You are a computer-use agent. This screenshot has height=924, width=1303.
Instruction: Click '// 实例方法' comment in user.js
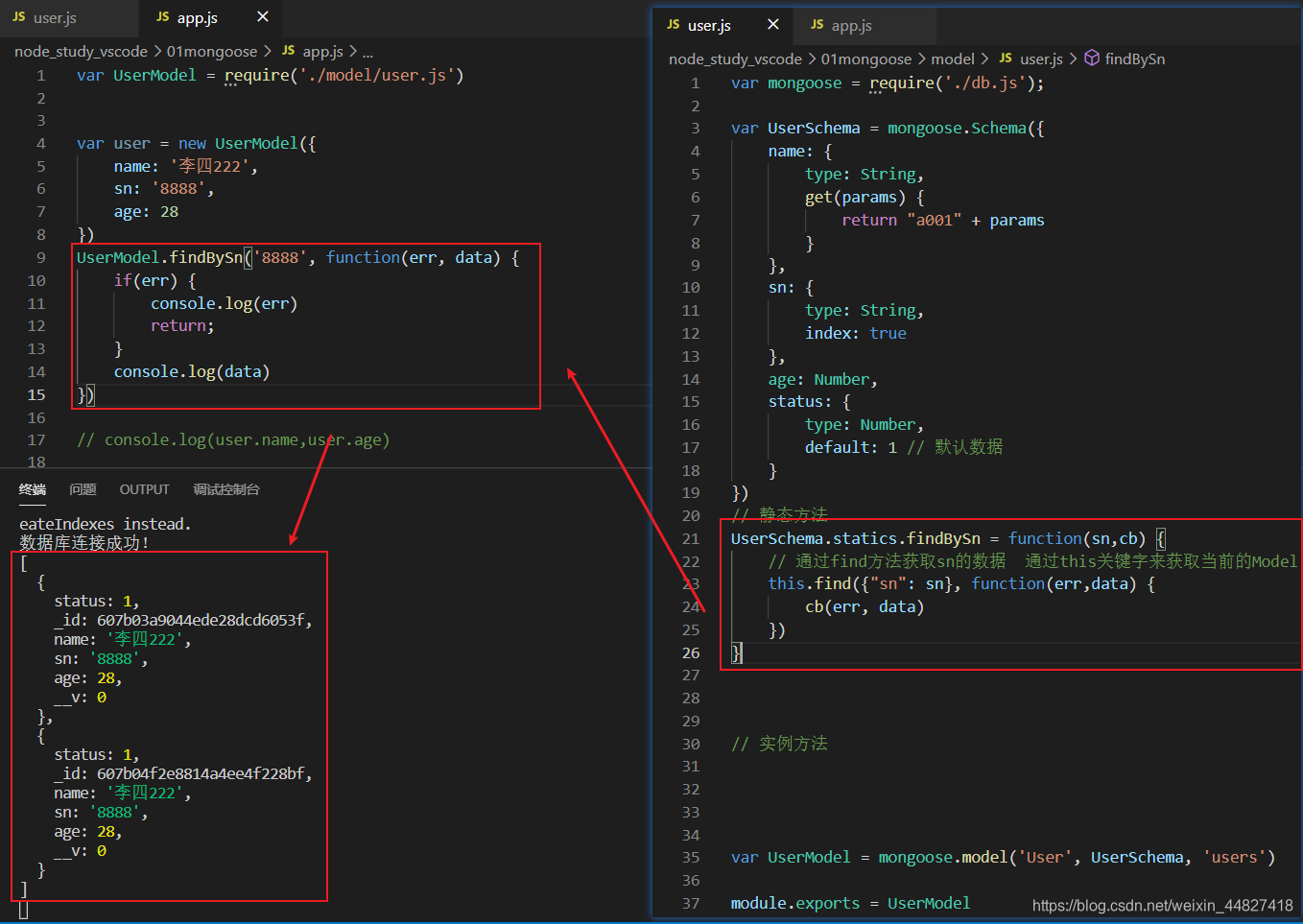779,744
